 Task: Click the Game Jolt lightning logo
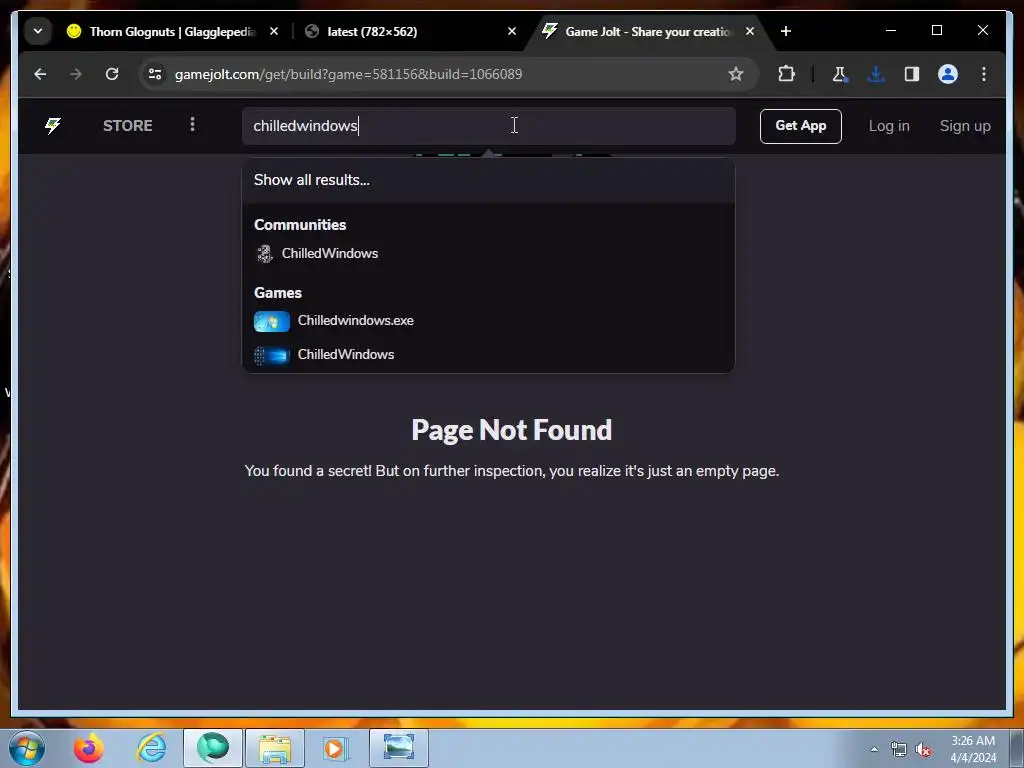53,125
